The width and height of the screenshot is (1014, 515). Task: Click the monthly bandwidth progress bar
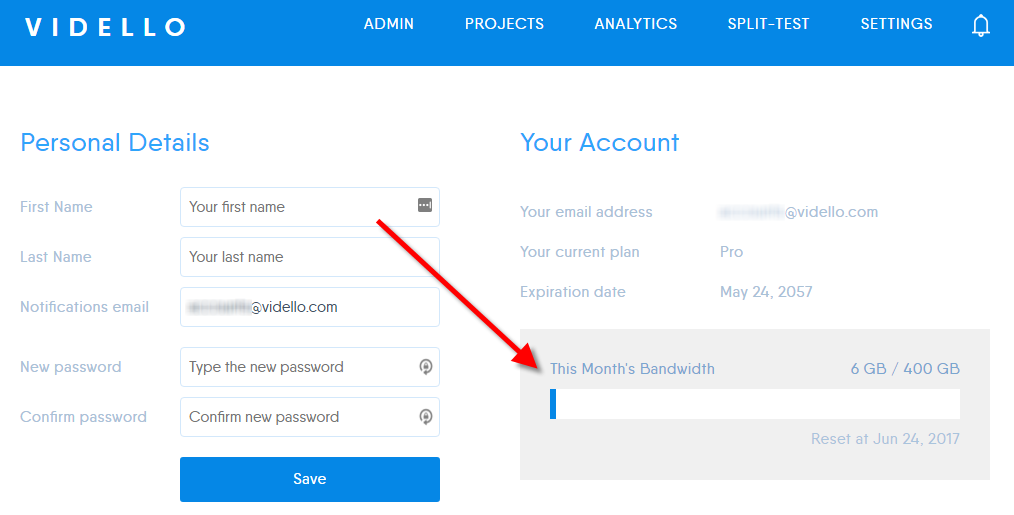[x=755, y=404]
